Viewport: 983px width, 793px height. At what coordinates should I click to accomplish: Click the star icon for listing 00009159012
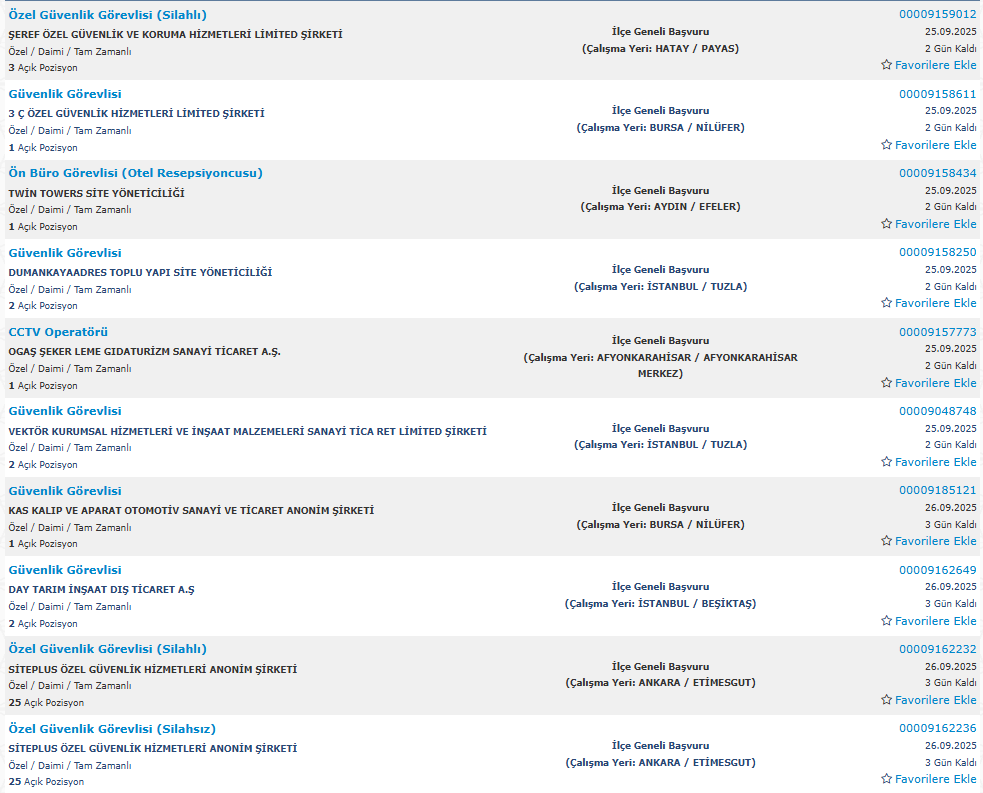(x=886, y=65)
